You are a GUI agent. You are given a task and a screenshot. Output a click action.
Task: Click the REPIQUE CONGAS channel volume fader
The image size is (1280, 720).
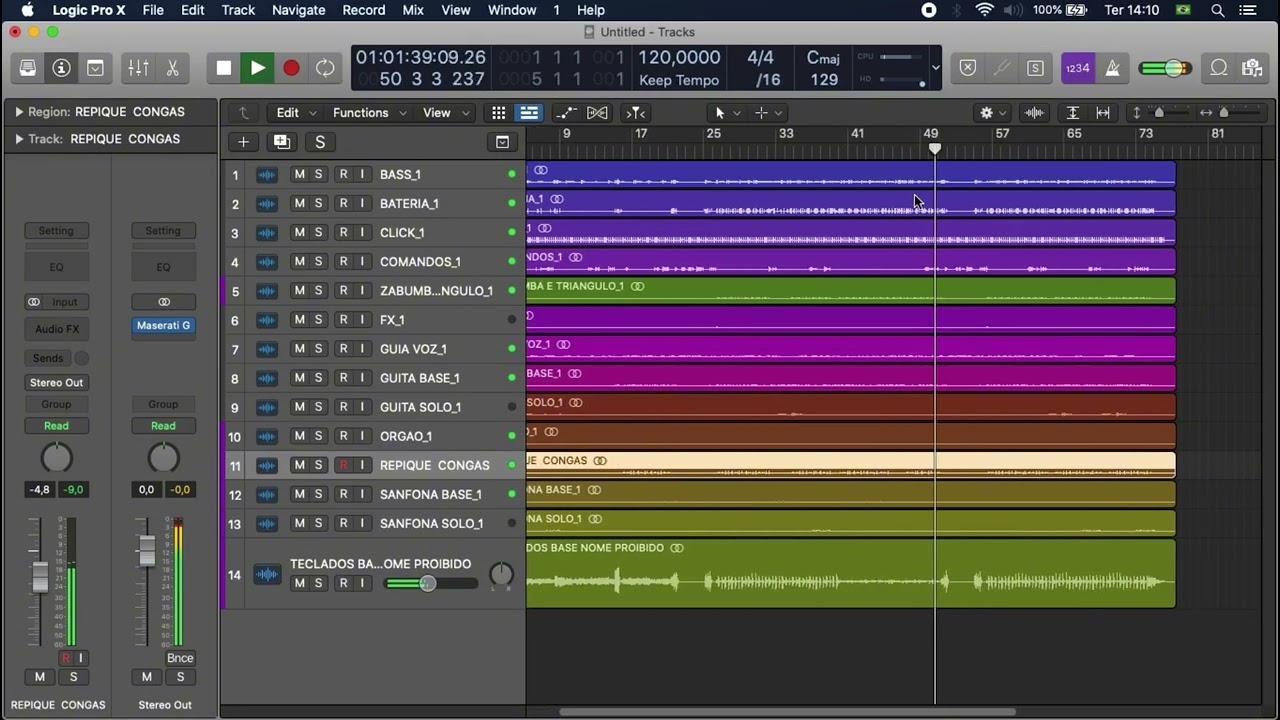(40, 577)
